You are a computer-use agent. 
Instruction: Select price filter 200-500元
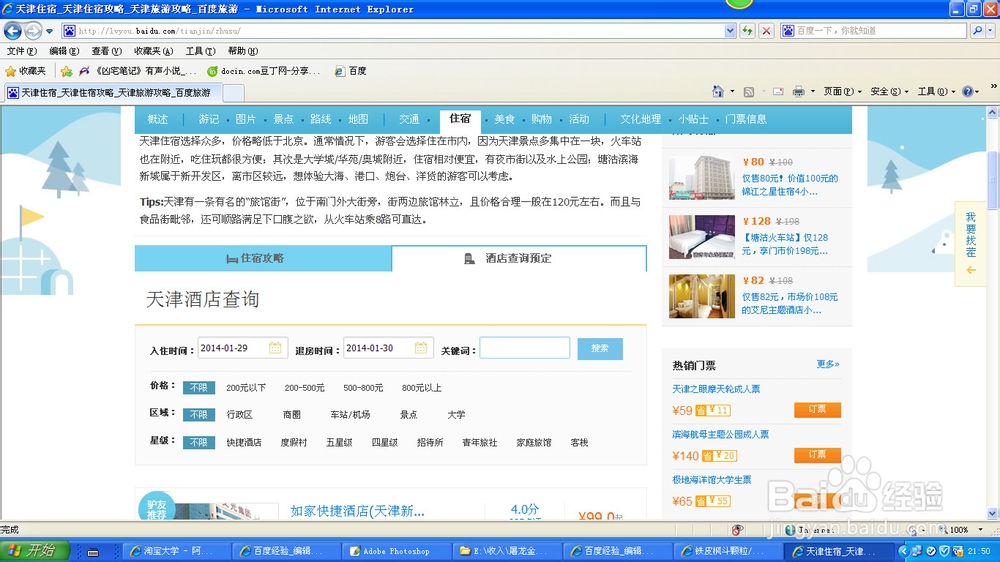(x=304, y=388)
